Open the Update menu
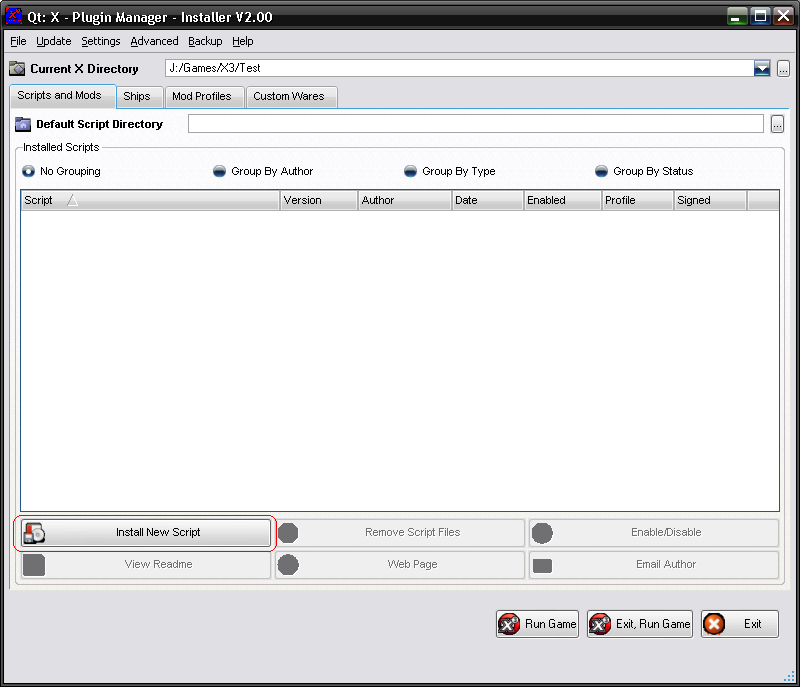Screen dimensions: 800x687 (54, 41)
